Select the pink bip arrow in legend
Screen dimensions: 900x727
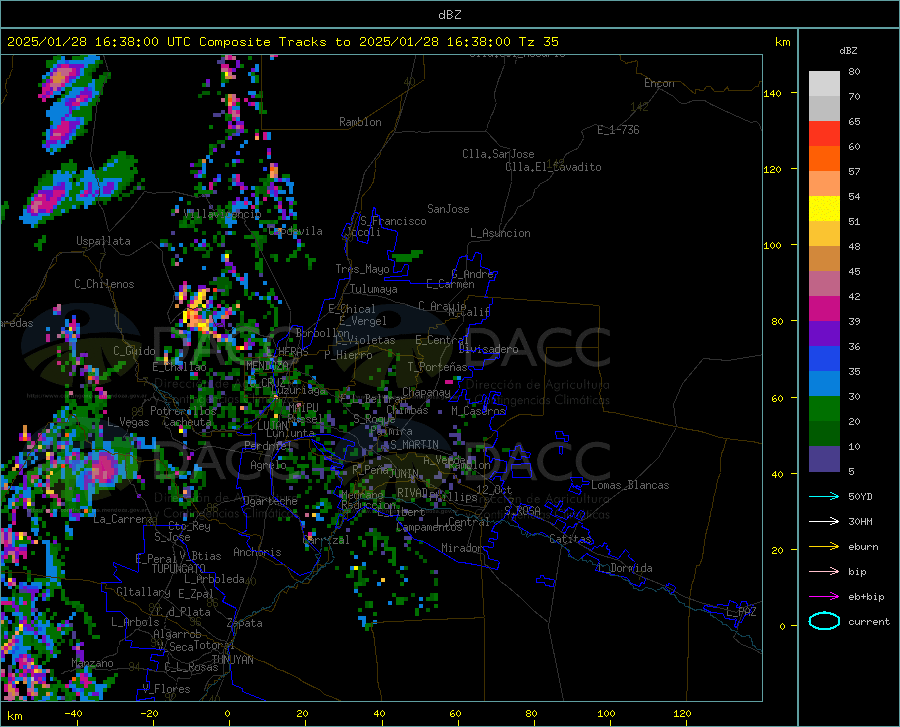click(824, 572)
